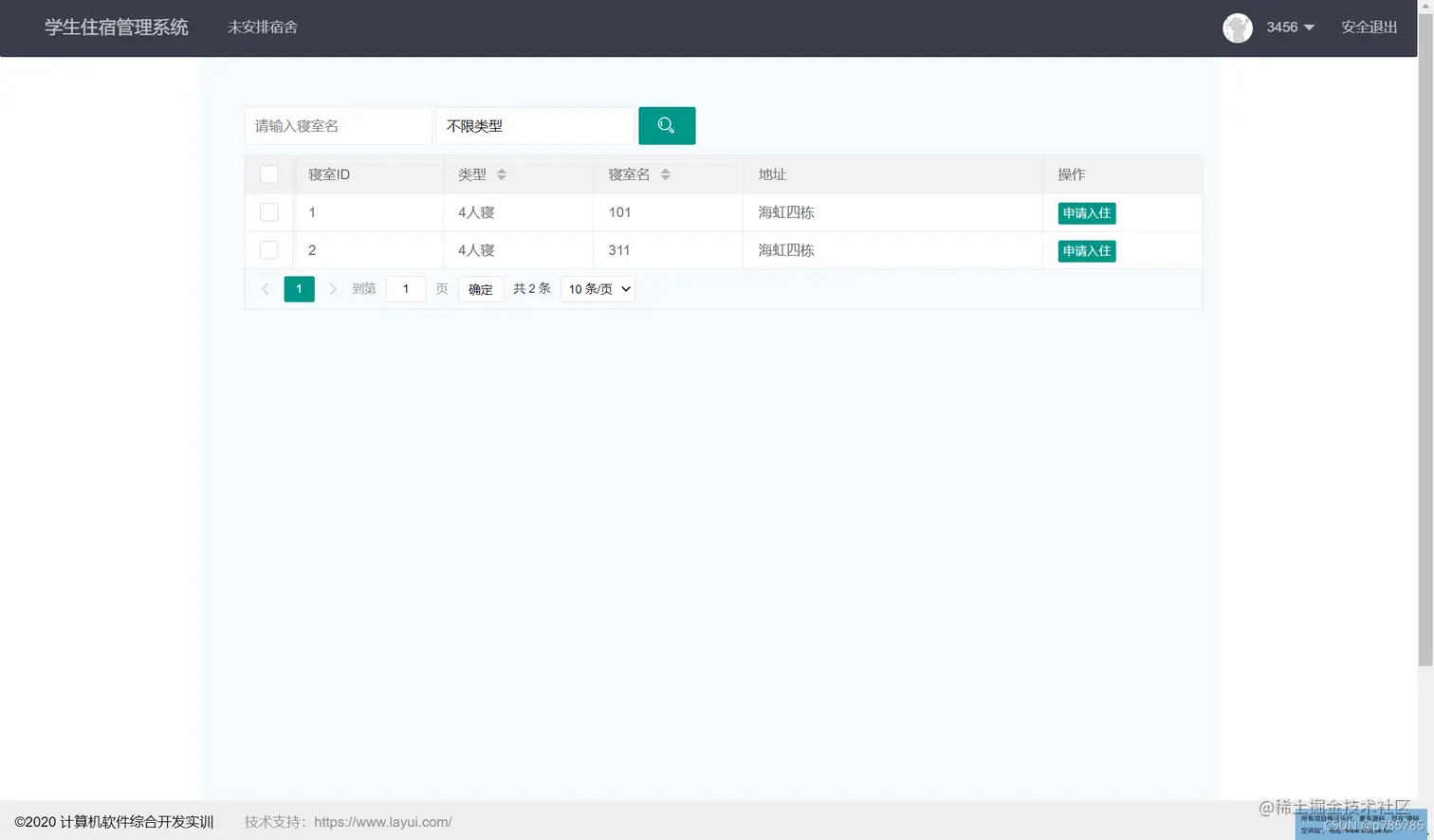Viewport: 1434px width, 840px height.
Task: Click the https://www.layui.com/ footer text
Action: click(x=383, y=822)
